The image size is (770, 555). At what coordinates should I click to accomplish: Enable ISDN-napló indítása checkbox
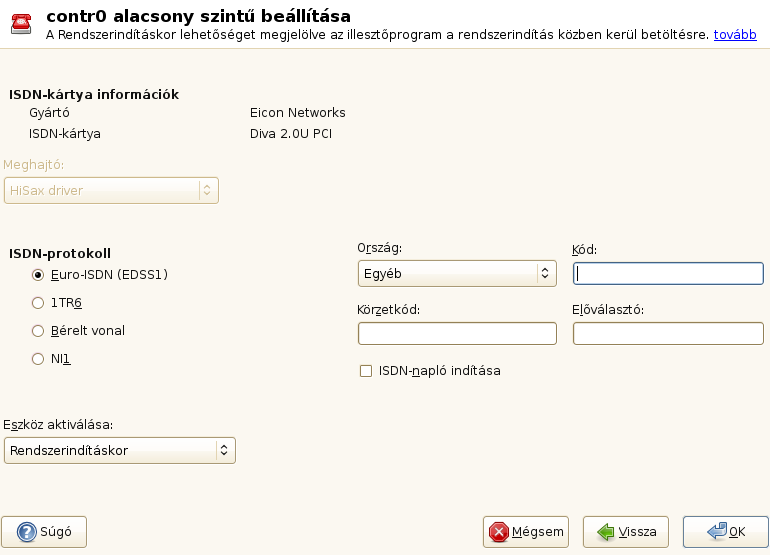point(366,371)
